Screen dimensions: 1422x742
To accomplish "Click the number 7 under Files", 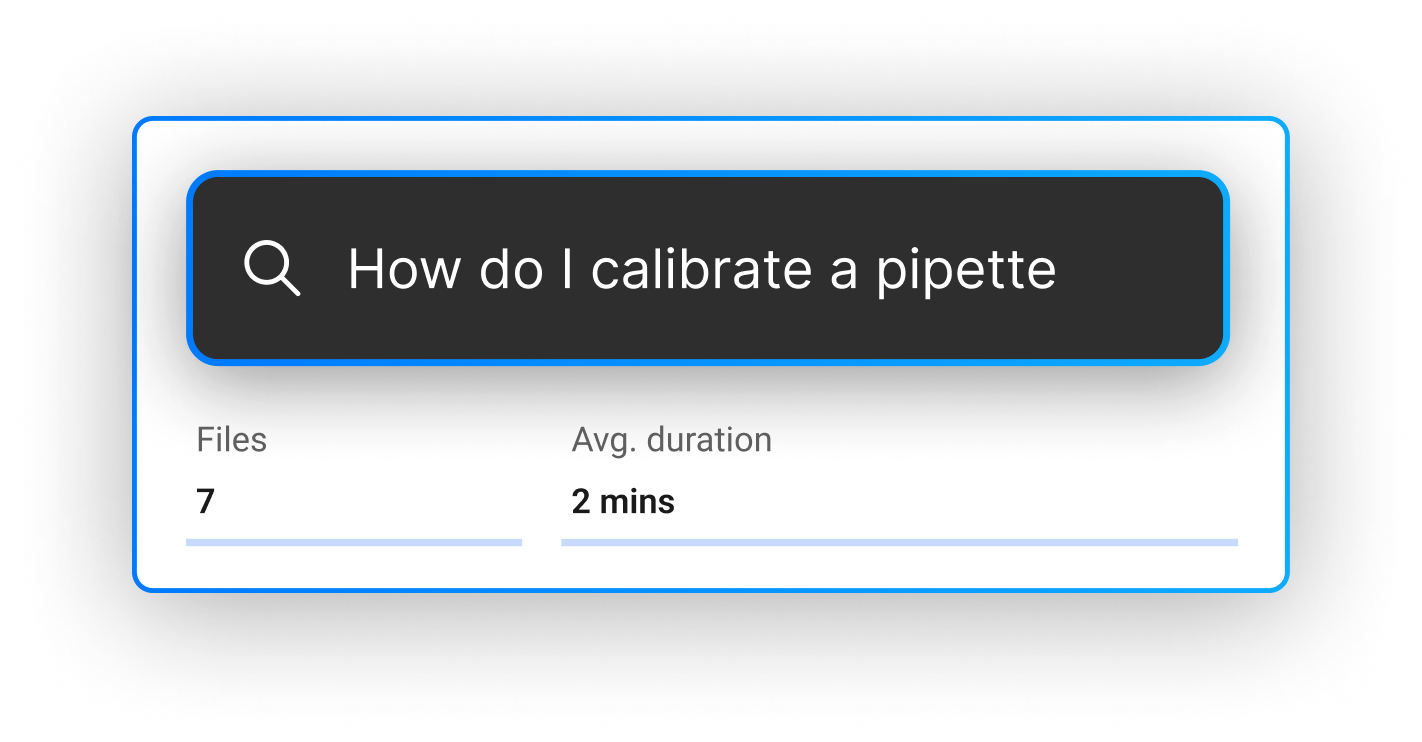I will click(204, 501).
